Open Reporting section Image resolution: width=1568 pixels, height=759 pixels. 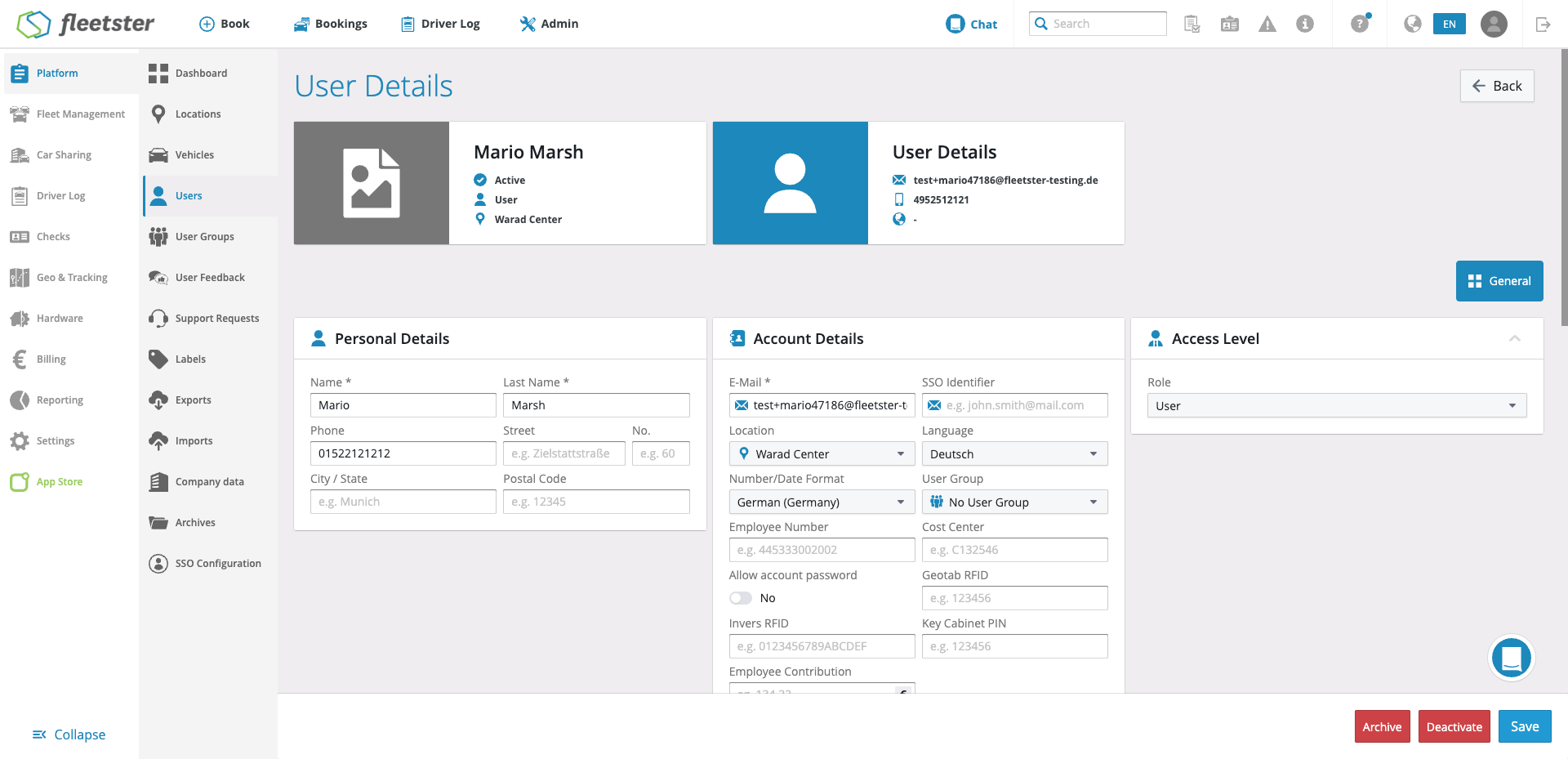[x=71, y=400]
